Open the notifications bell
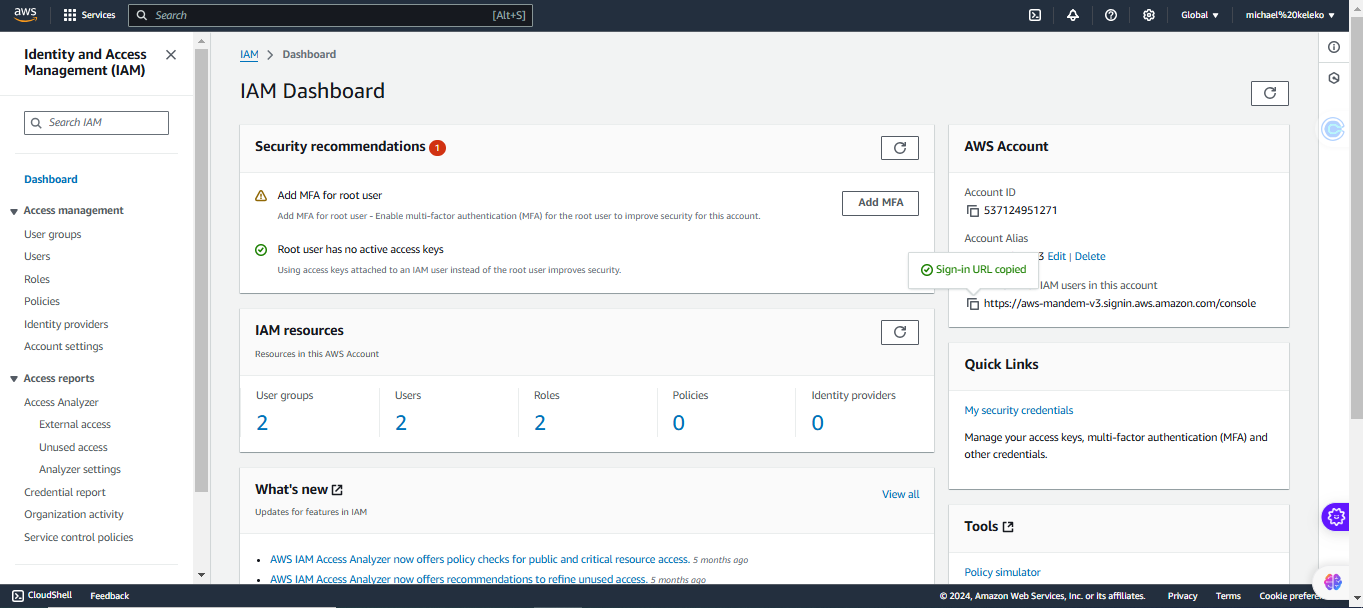 tap(1073, 15)
